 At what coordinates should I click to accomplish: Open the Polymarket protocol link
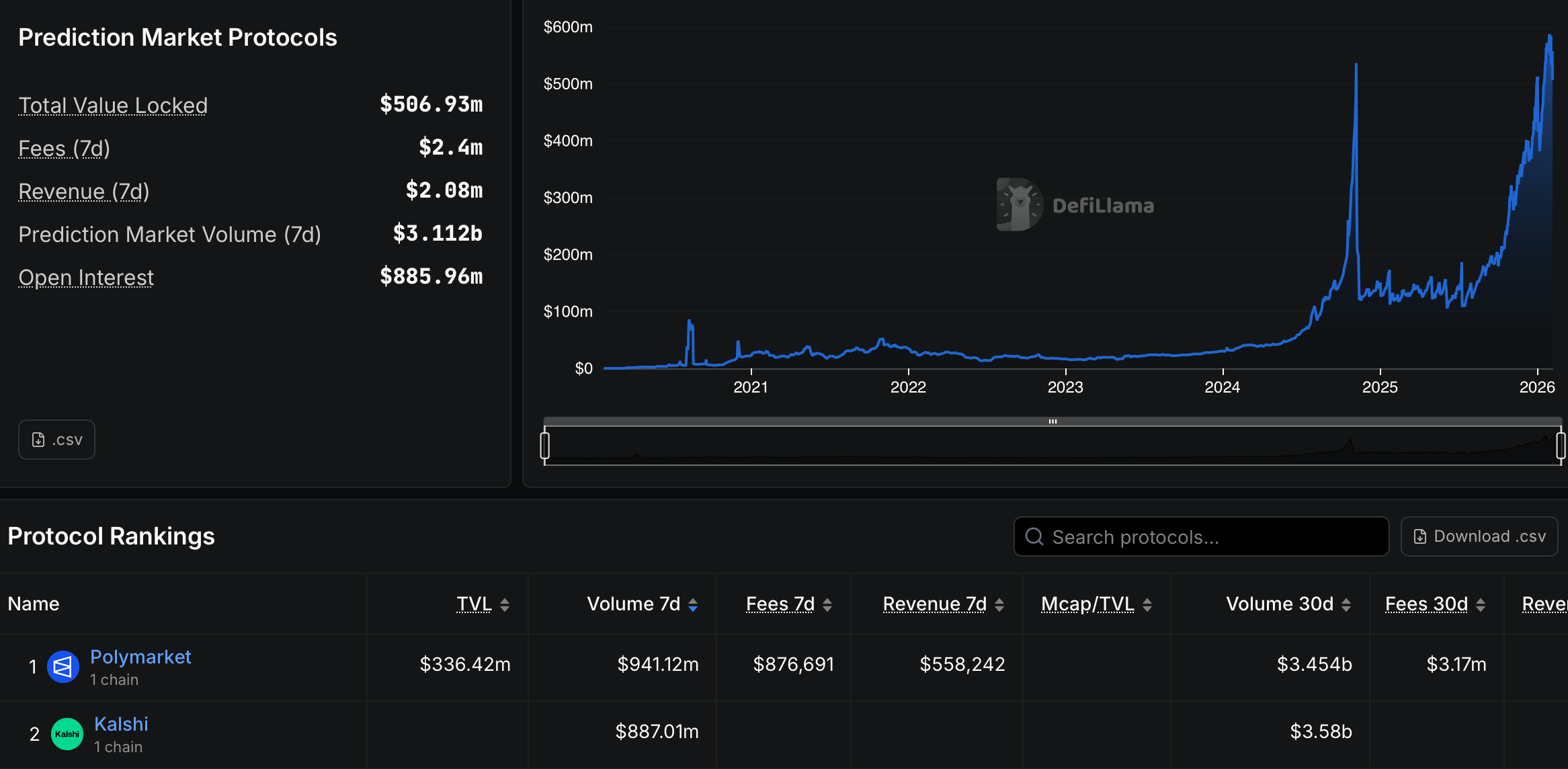point(140,657)
